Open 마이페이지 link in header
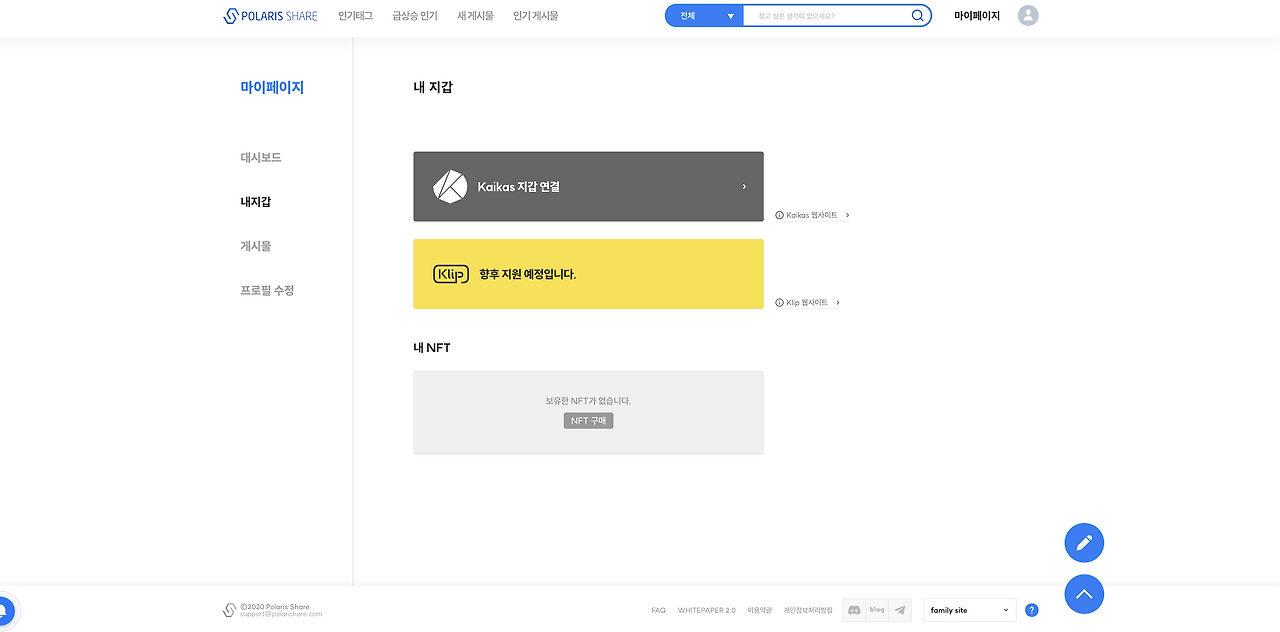The width and height of the screenshot is (1280, 632). pos(977,16)
